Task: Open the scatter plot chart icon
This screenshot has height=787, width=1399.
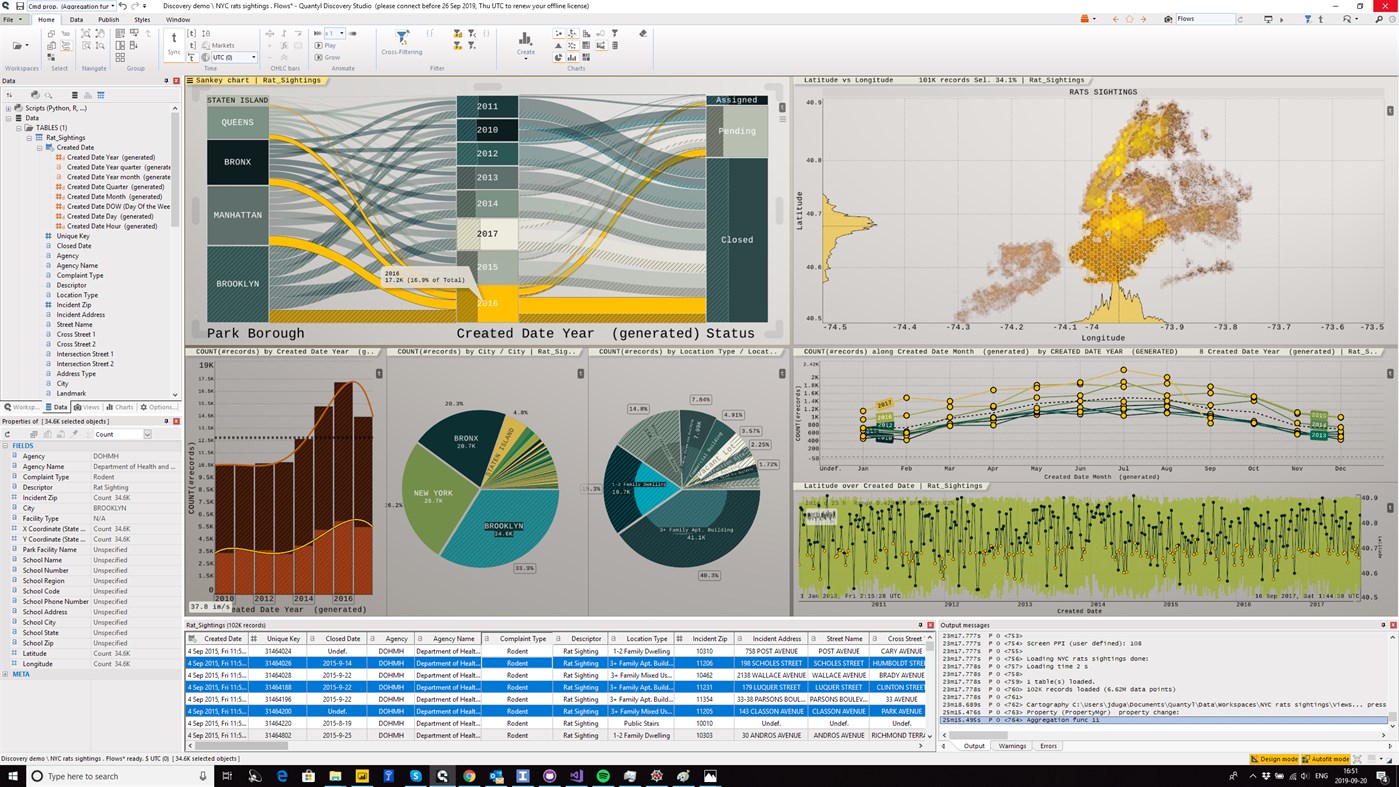Action: (x=557, y=34)
